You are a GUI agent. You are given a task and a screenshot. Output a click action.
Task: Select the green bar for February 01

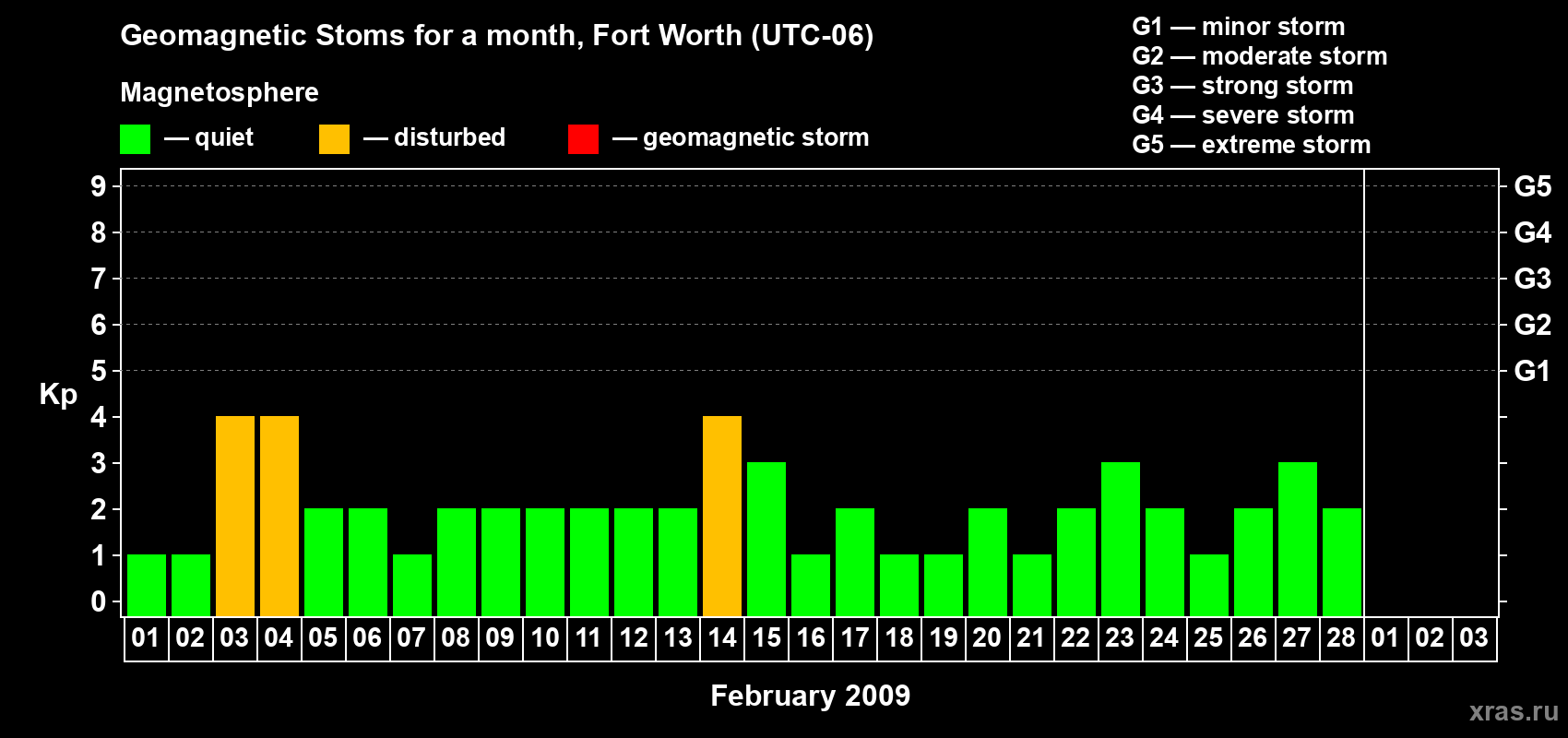click(147, 585)
